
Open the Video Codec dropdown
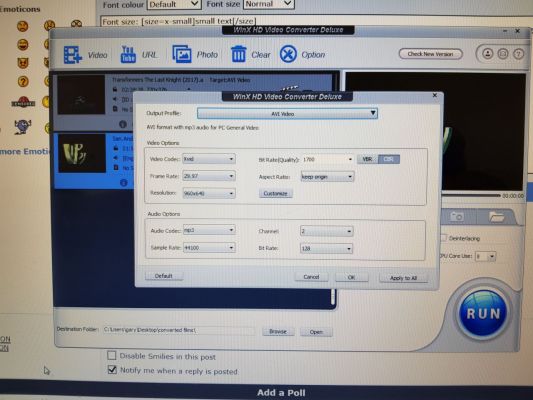(209, 159)
